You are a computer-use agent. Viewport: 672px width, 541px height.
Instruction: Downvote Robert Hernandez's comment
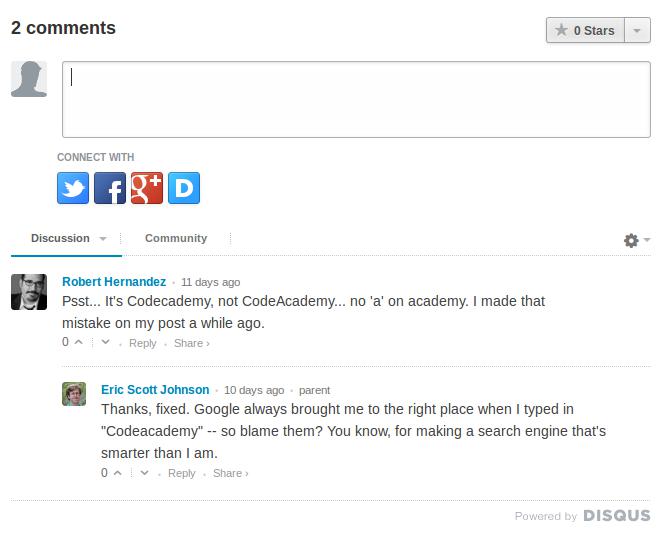coord(105,342)
